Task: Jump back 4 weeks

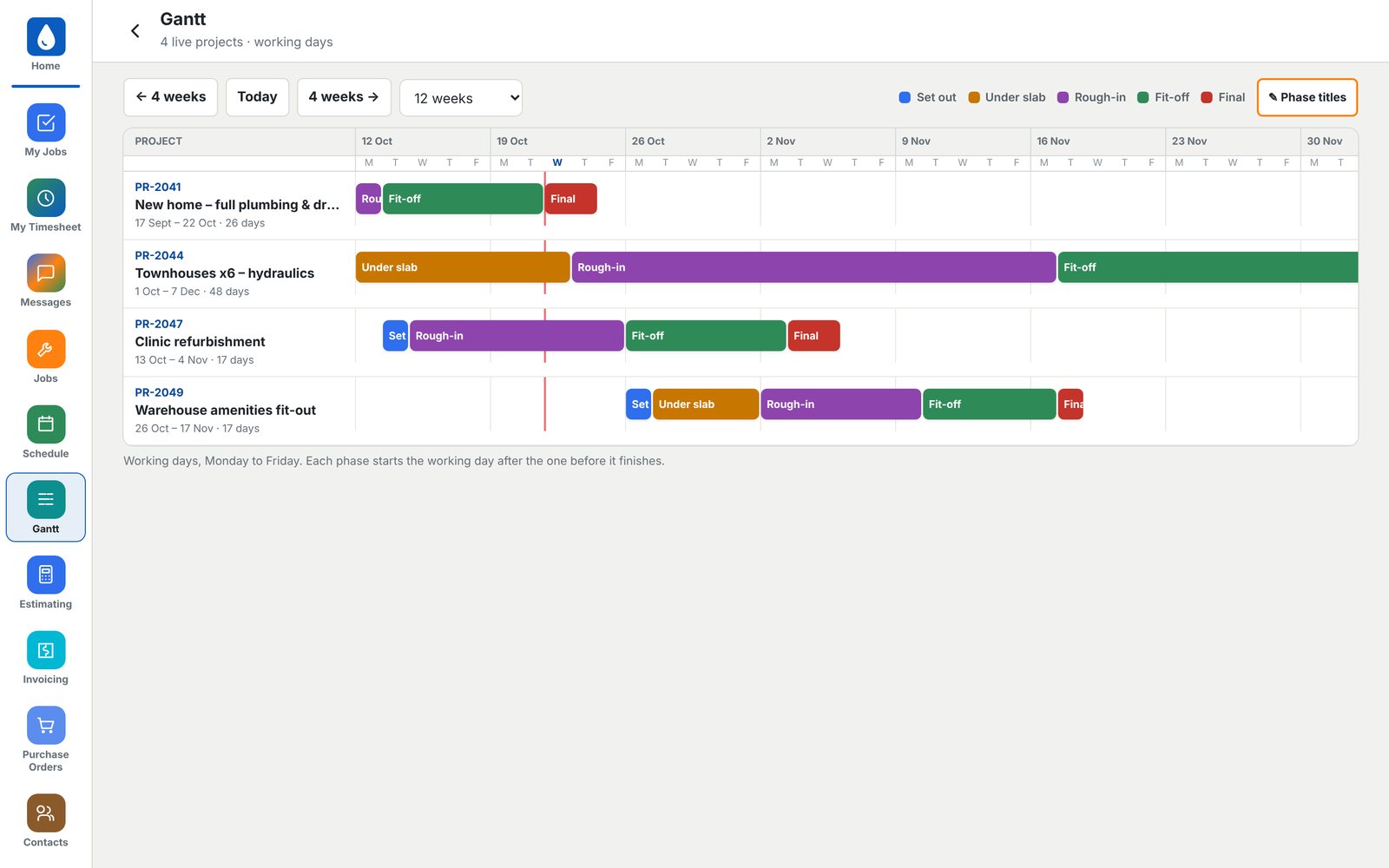Action: 170,97
